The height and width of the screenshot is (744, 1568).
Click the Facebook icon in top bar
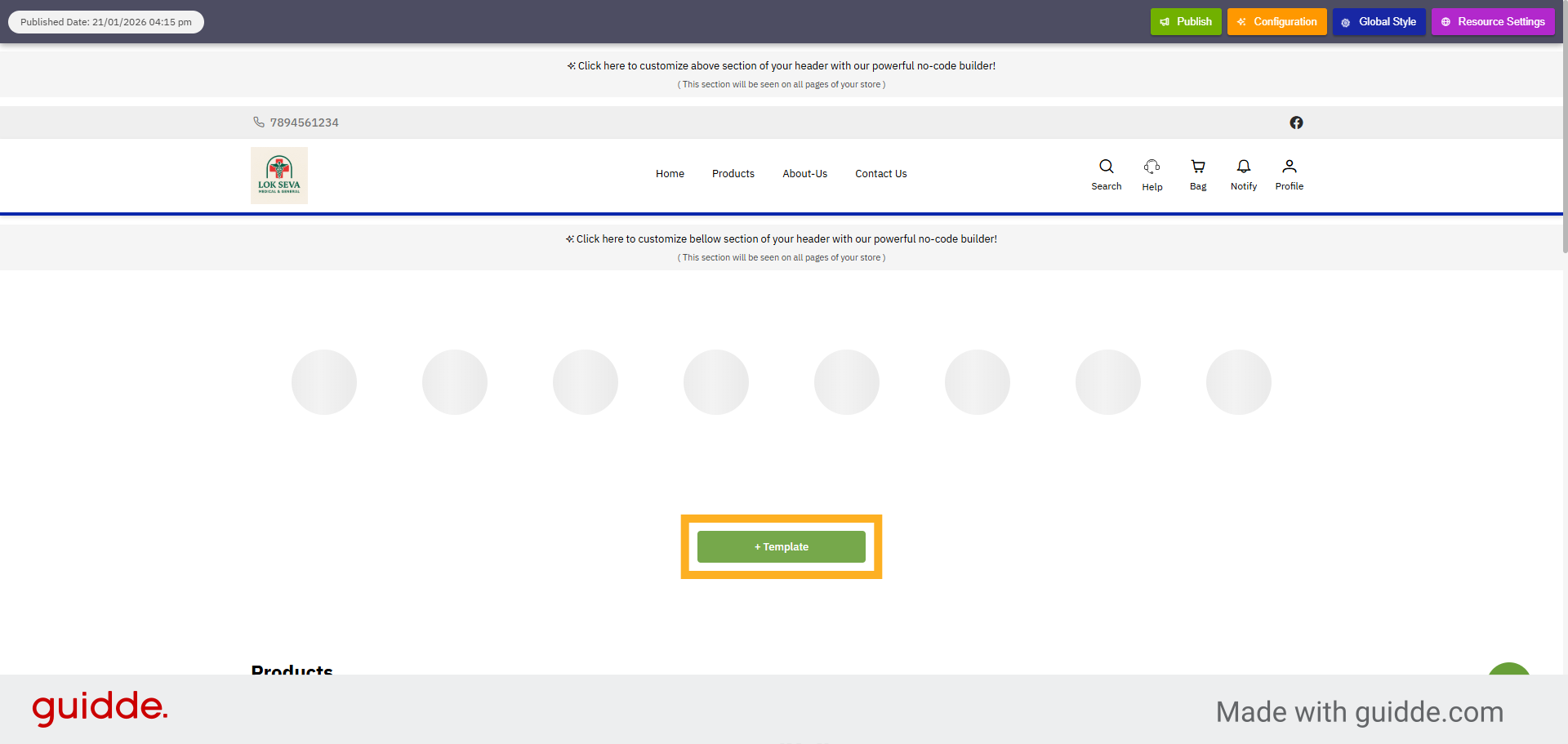click(x=1296, y=123)
